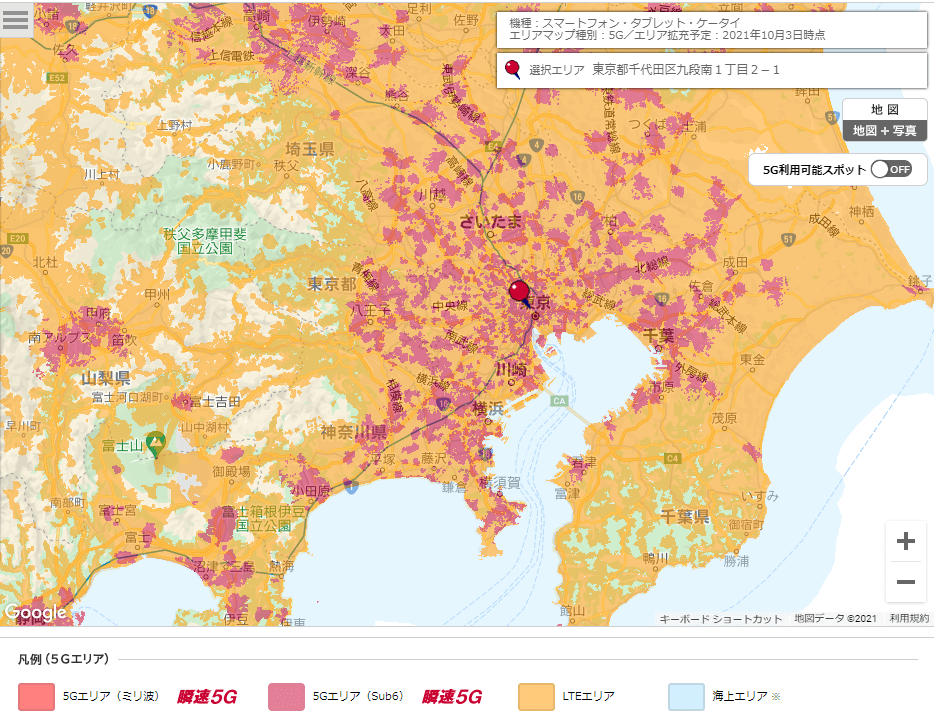
Task: Click the 海上エリア legend label
Action: [740, 695]
